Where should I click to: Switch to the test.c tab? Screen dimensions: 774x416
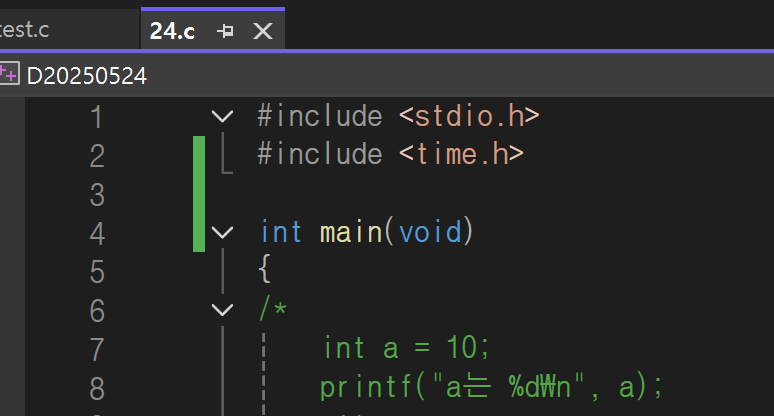pos(25,30)
